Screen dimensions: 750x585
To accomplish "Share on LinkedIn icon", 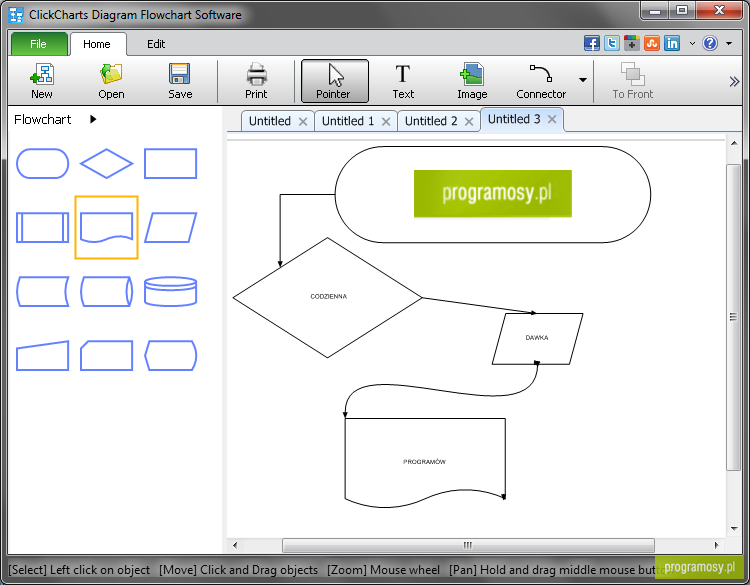I will pyautogui.click(x=672, y=44).
